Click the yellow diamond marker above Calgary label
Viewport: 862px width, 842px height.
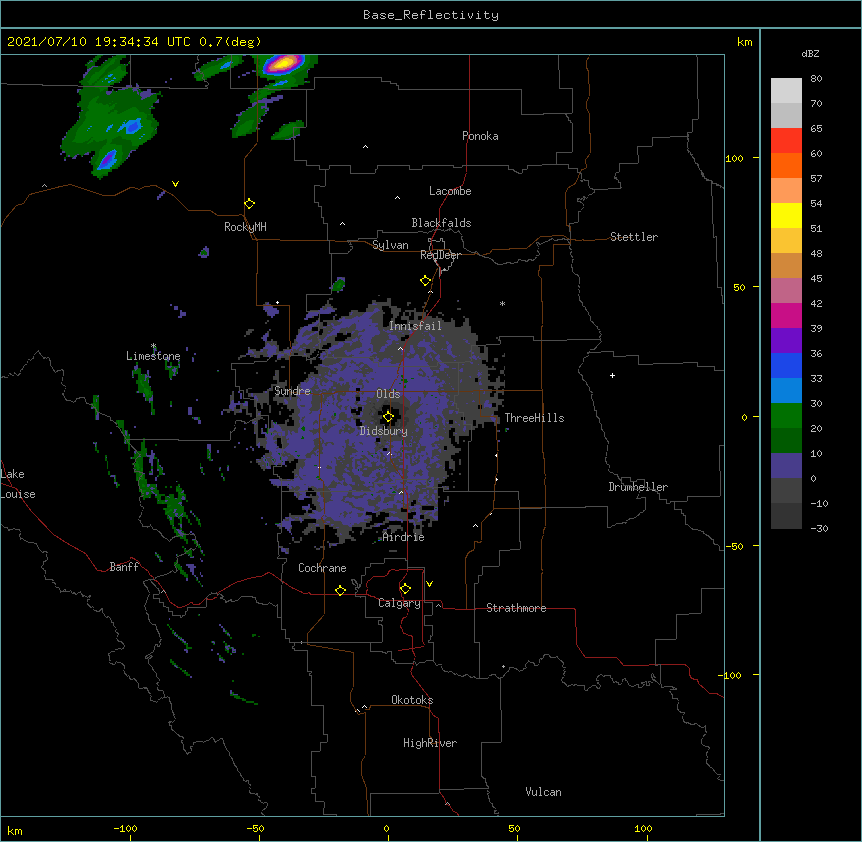tap(405, 589)
